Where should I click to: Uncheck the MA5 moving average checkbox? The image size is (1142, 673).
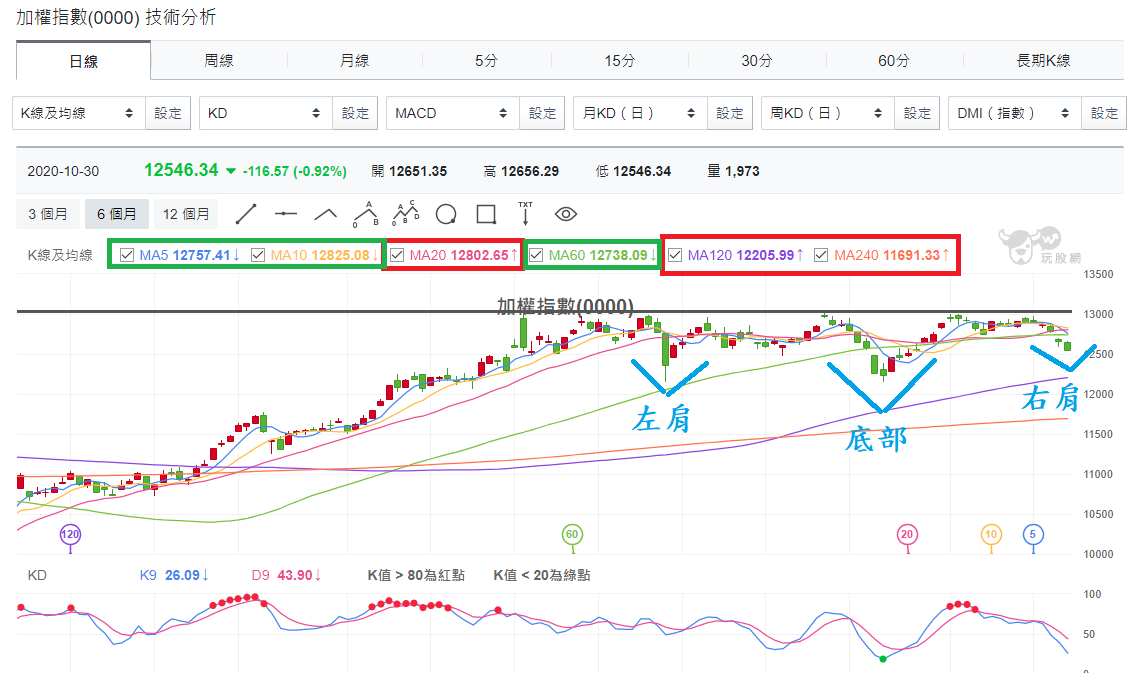[127, 255]
